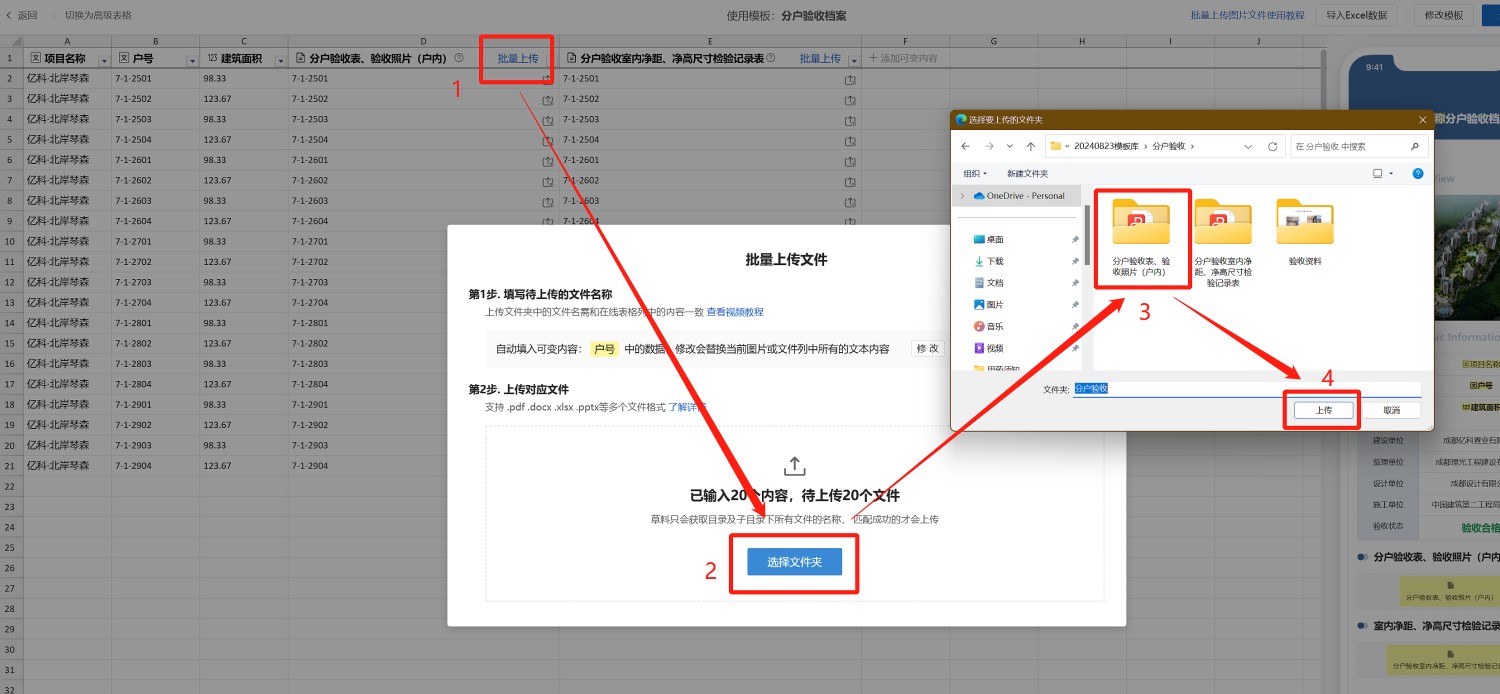This screenshot has height=694, width=1500.
Task: Select the 分户验收室内净距、净高尺寸检验记录表 folder
Action: point(1222,243)
